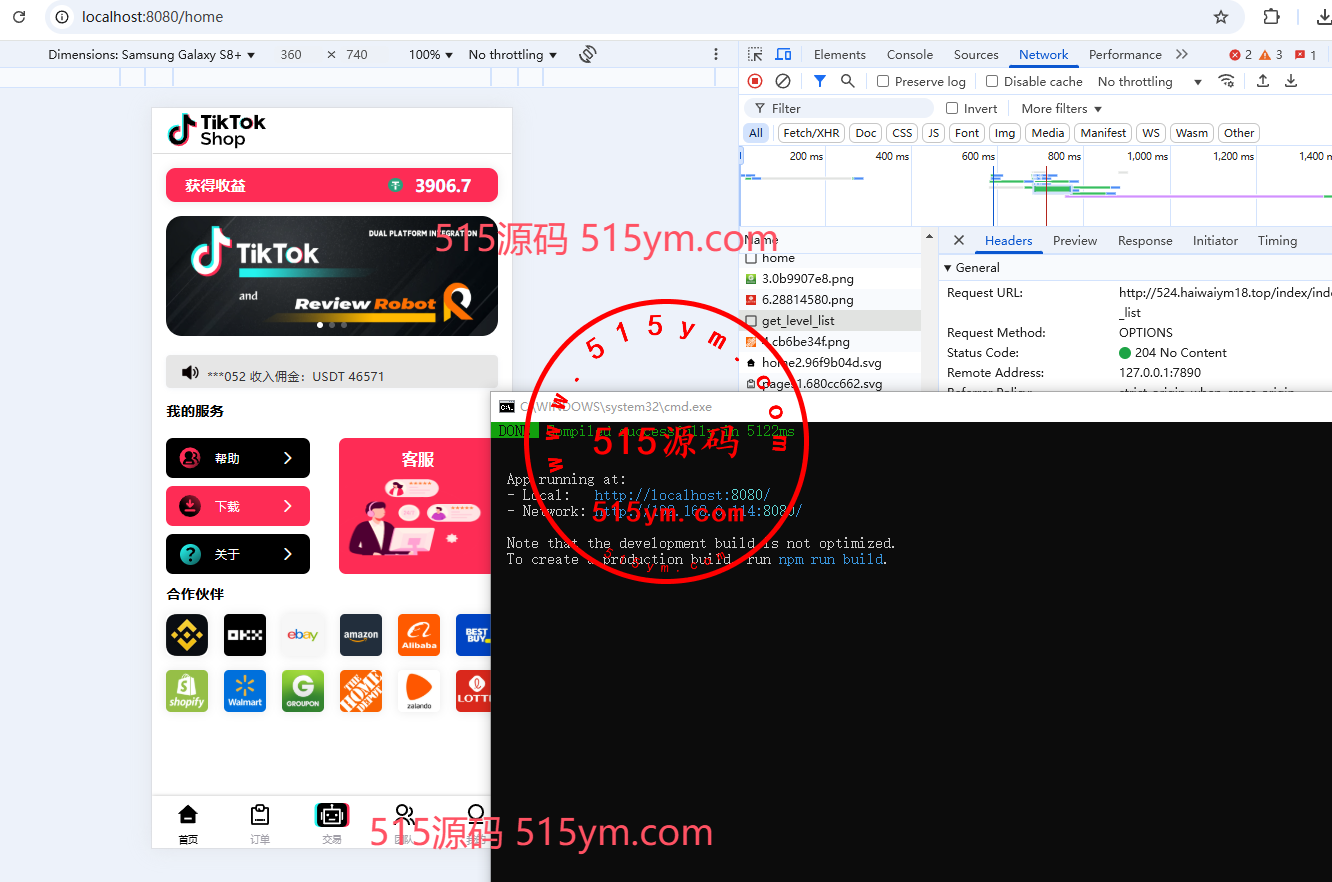This screenshot has width=1332, height=882.
Task: Click the inspect element picker icon
Action: tap(755, 54)
